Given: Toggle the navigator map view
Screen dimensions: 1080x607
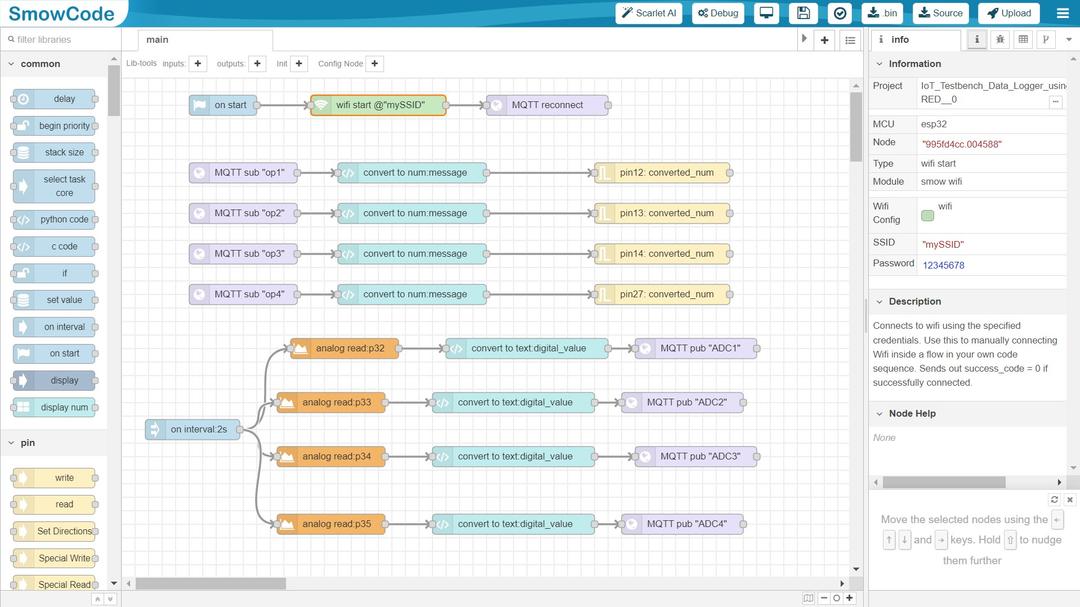Looking at the screenshot, I should [x=808, y=598].
